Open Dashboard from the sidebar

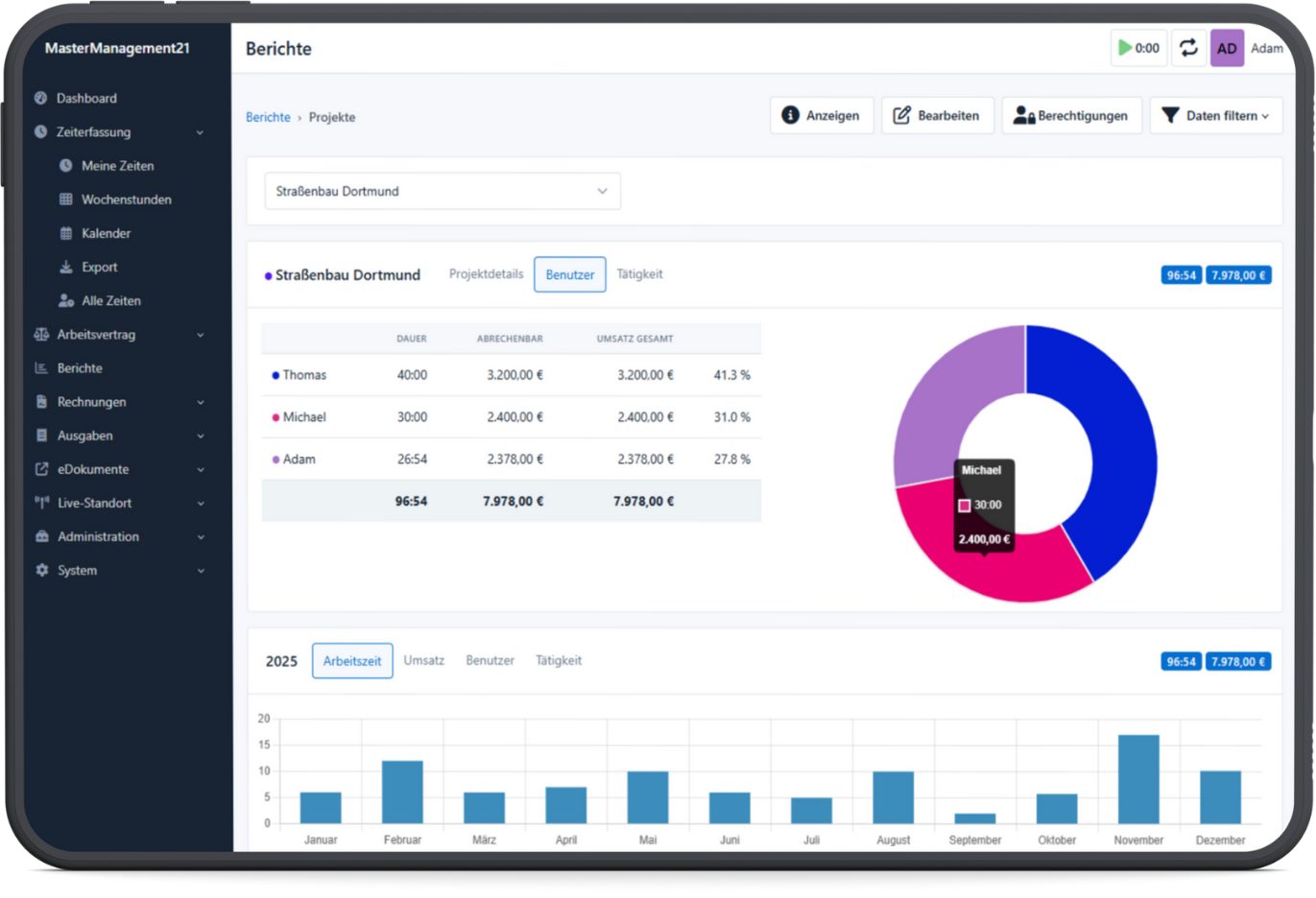pyautogui.click(x=86, y=98)
